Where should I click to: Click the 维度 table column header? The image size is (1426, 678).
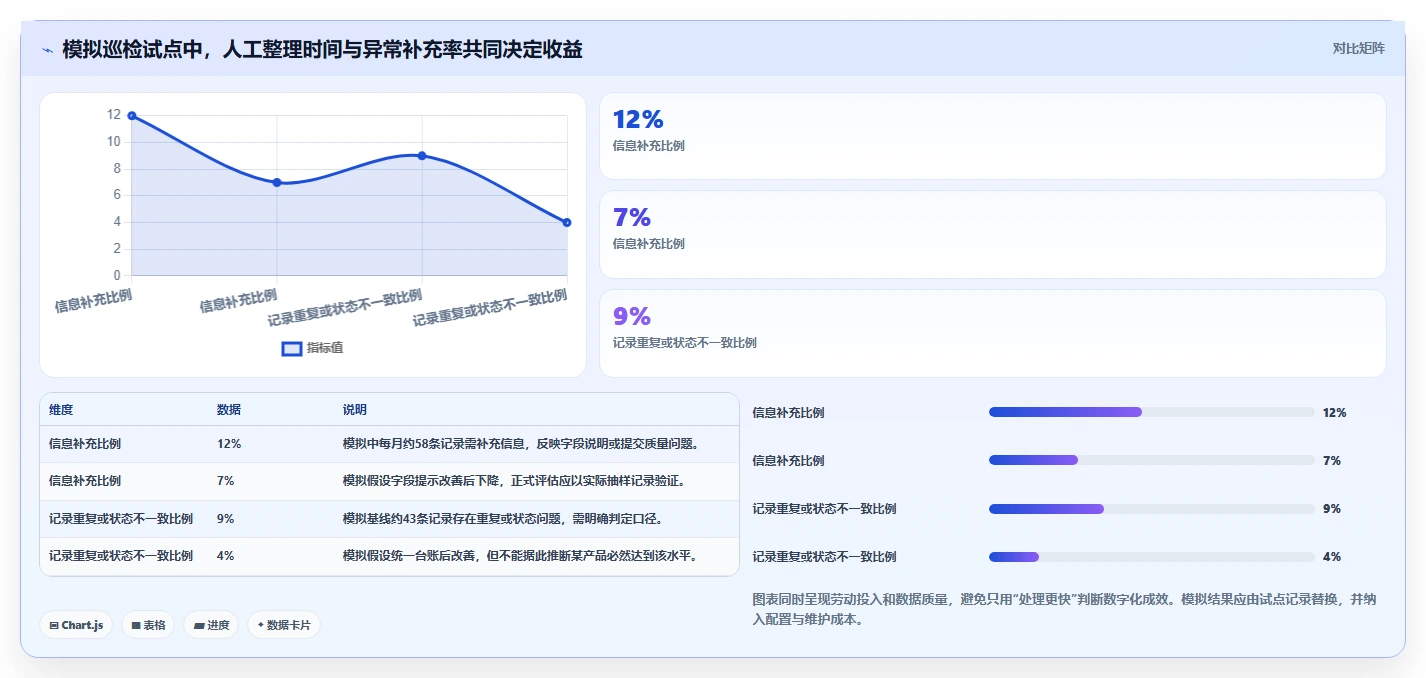(61, 410)
